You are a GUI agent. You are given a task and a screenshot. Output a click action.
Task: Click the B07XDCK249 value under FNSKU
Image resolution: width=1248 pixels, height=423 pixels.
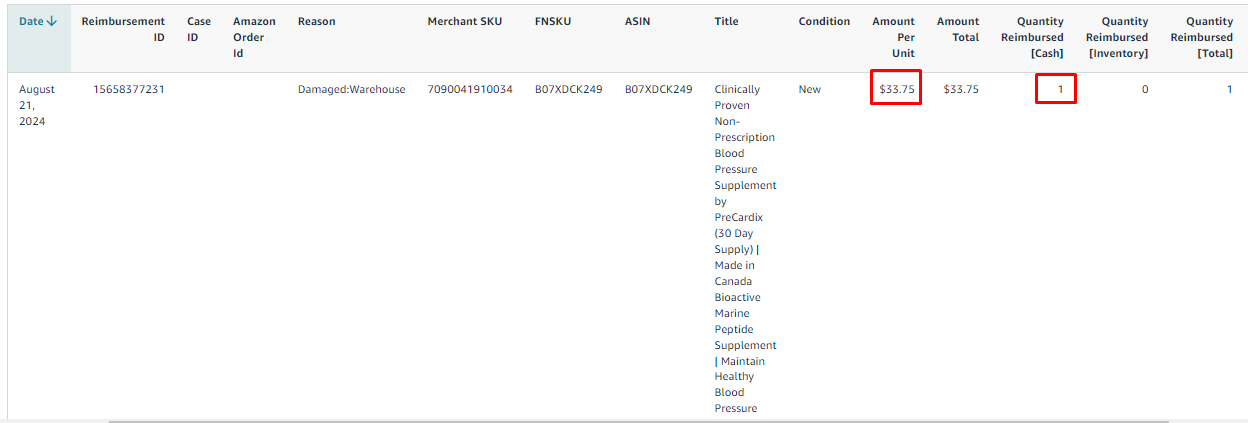(568, 89)
